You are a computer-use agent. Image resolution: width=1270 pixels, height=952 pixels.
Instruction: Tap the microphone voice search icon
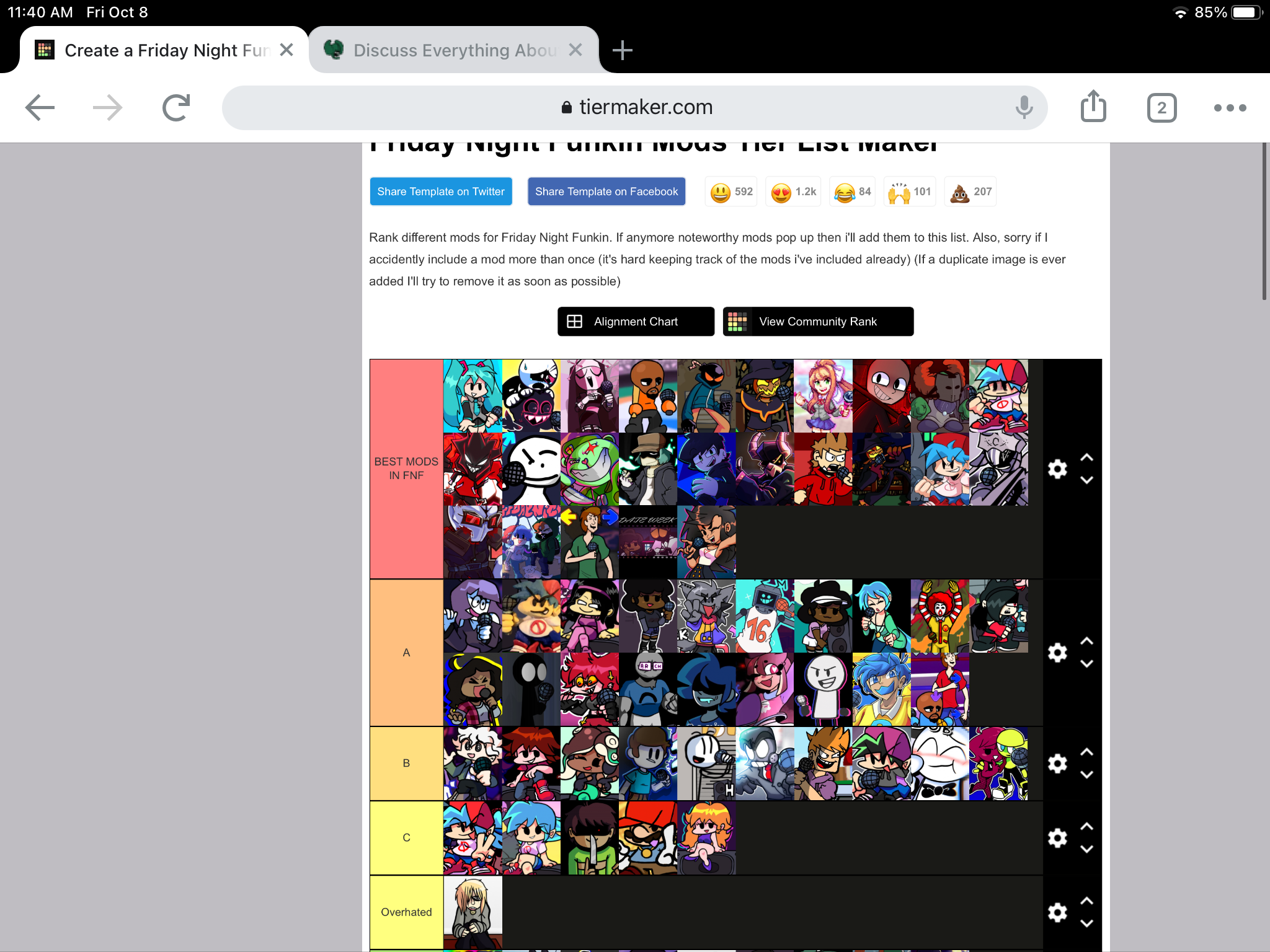(1024, 108)
